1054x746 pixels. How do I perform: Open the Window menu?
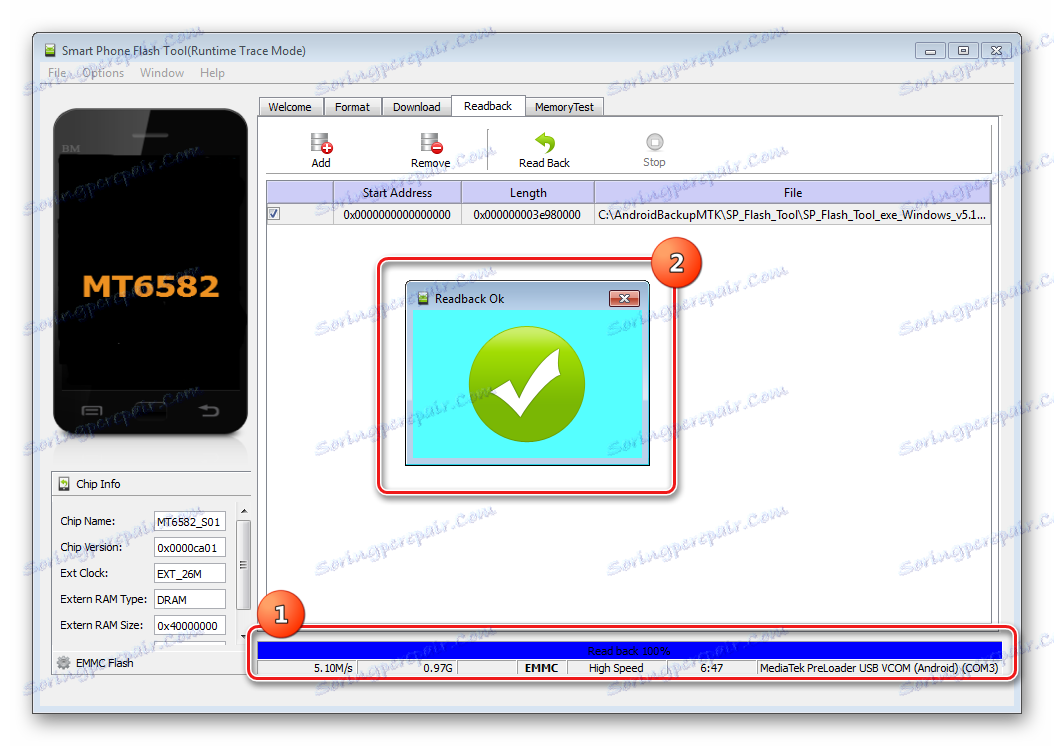162,73
